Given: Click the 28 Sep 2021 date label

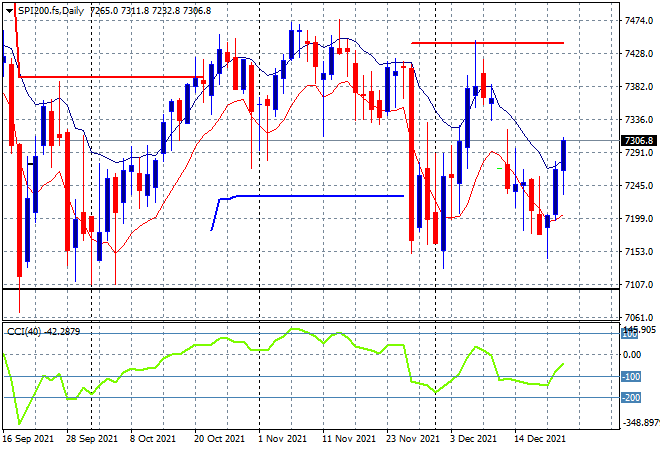Looking at the screenshot, I should click(92, 439).
